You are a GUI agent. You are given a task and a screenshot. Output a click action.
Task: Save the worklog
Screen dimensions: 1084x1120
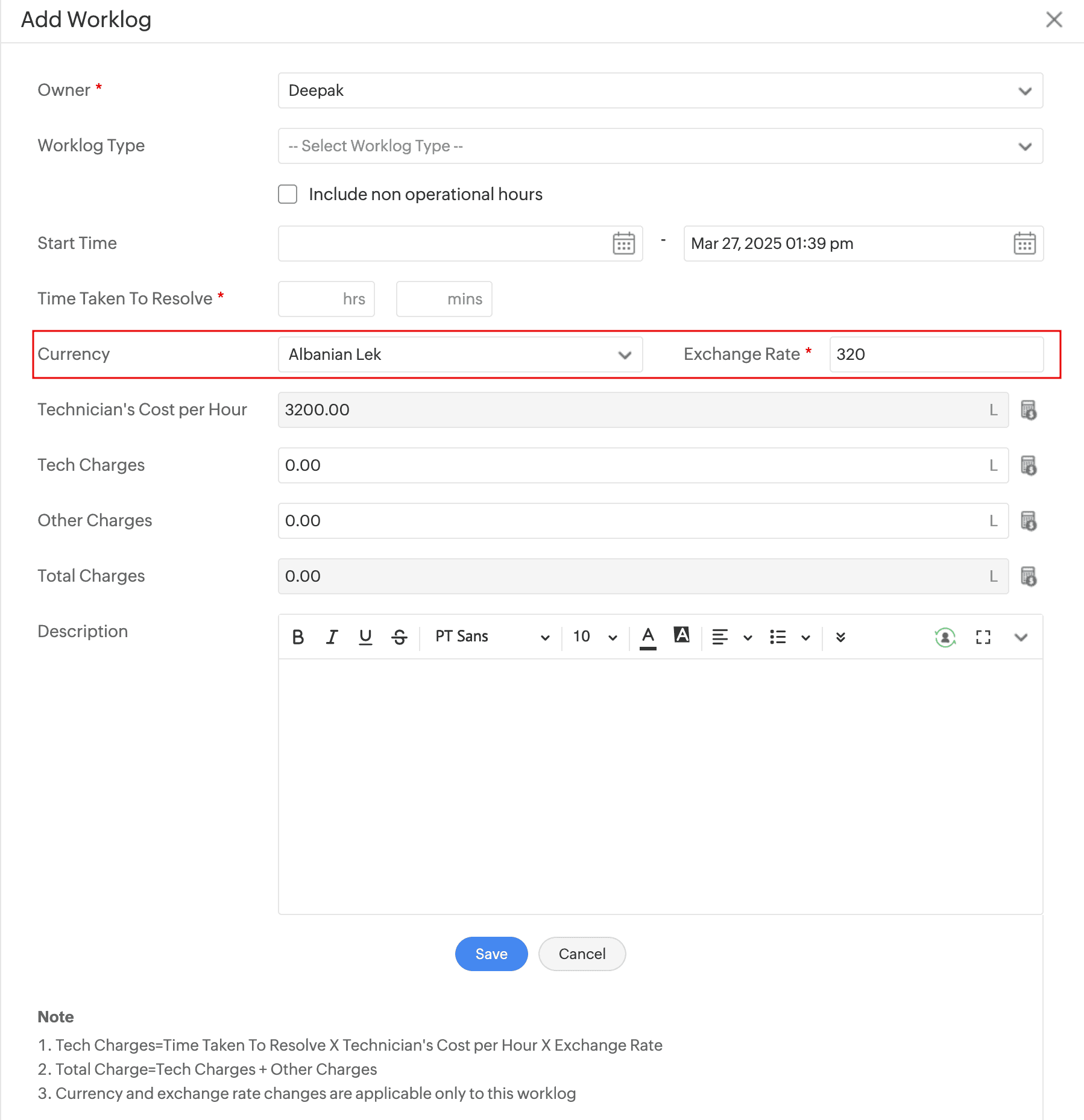click(491, 954)
